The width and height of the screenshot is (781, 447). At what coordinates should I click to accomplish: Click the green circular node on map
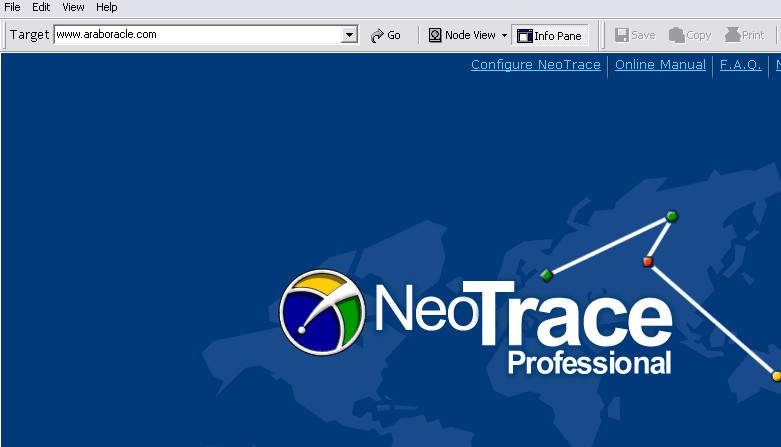[672, 216]
